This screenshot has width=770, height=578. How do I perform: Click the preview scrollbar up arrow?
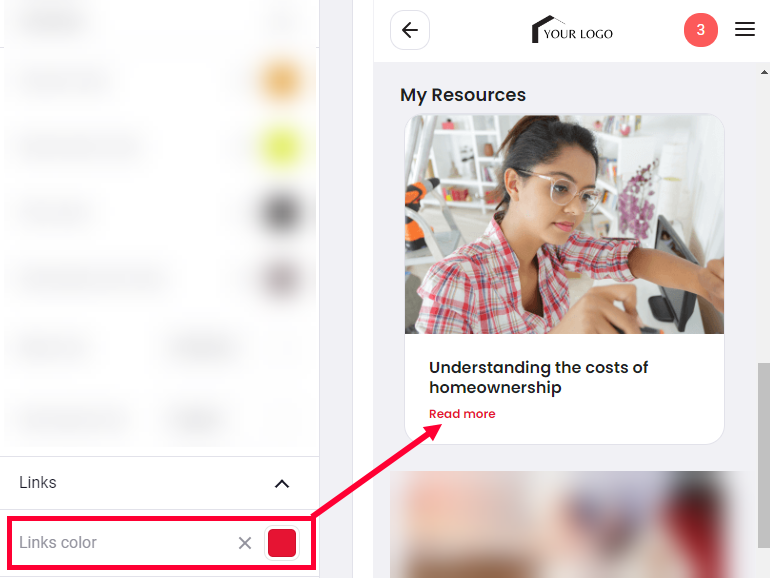point(764,72)
